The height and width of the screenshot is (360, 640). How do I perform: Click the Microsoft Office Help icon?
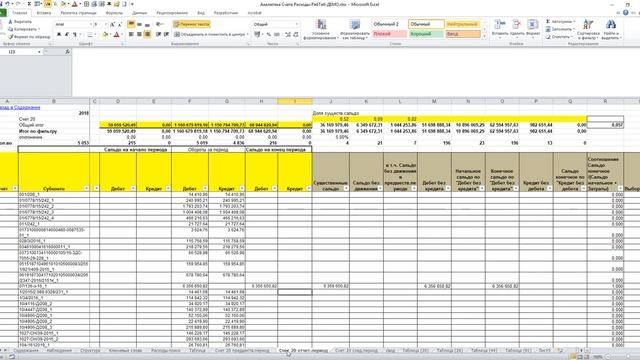tap(626, 13)
